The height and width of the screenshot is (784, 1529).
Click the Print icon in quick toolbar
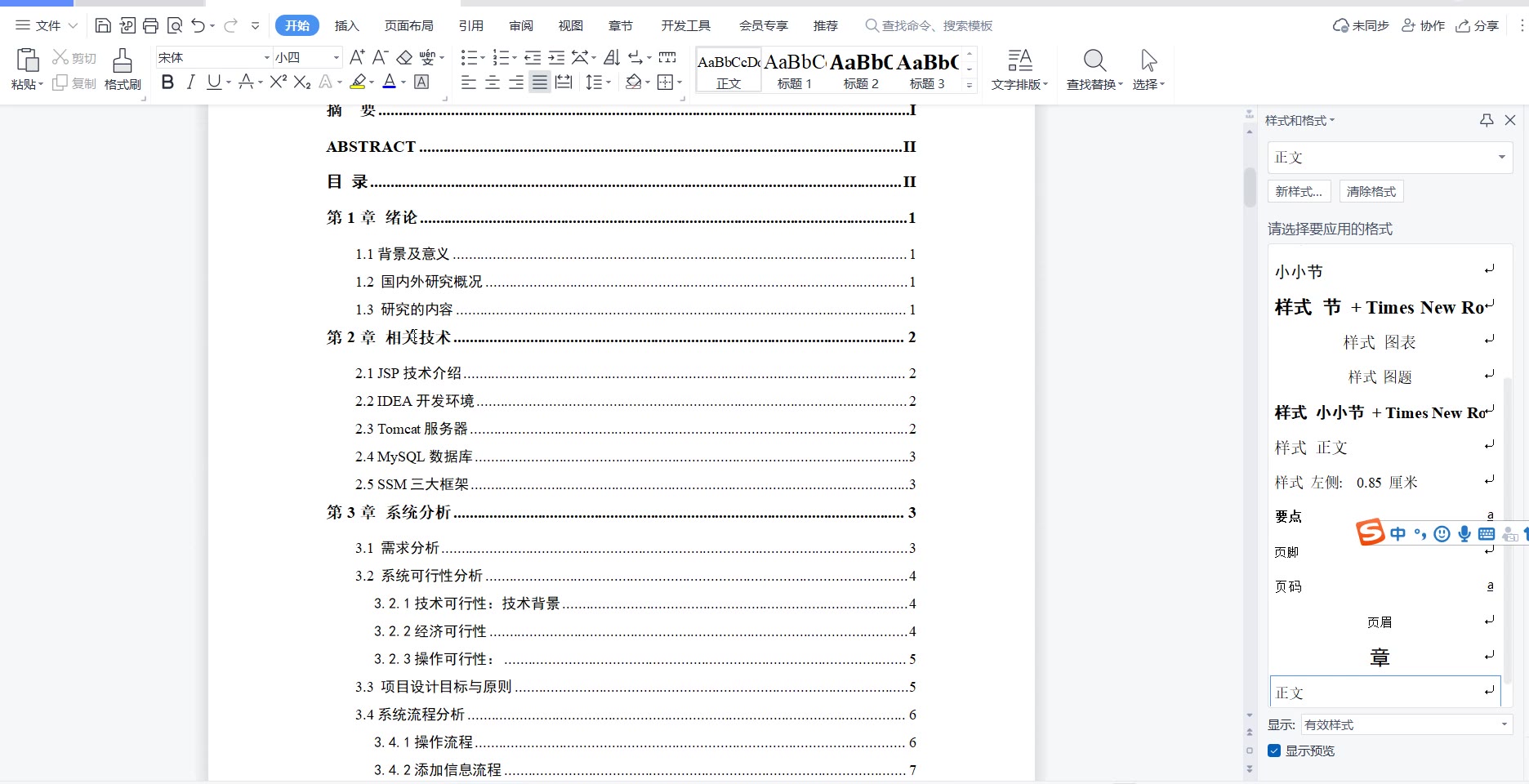150,25
